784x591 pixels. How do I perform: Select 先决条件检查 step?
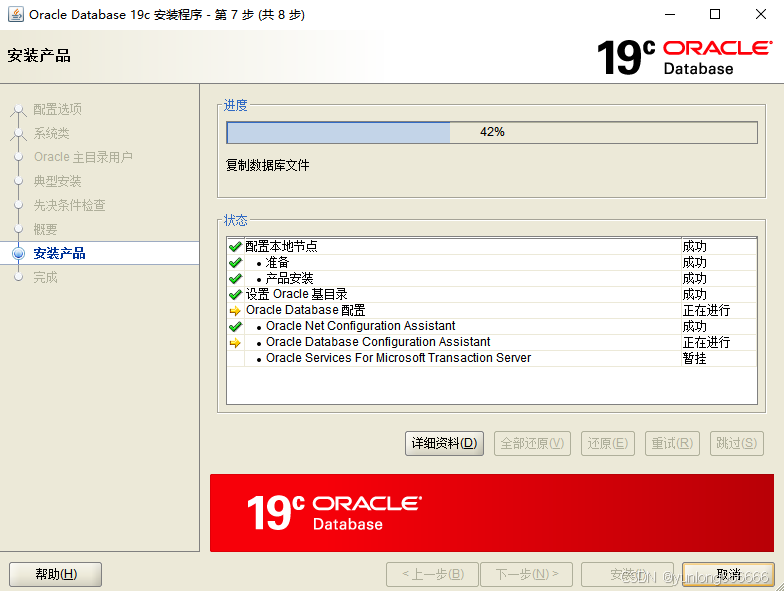(x=70, y=205)
